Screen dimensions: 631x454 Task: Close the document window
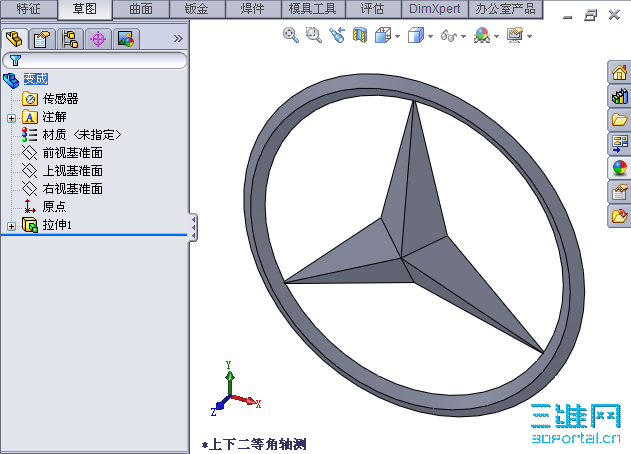(x=614, y=15)
